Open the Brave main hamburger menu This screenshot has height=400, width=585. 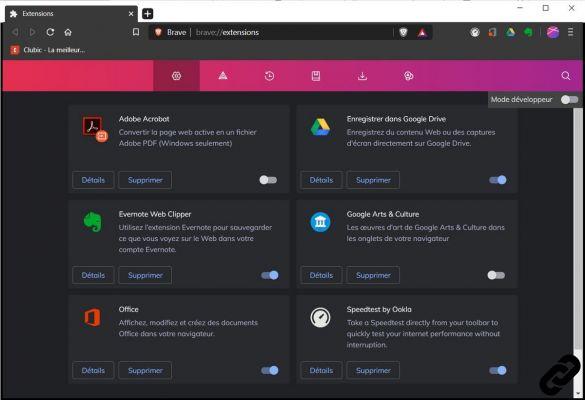[571, 32]
